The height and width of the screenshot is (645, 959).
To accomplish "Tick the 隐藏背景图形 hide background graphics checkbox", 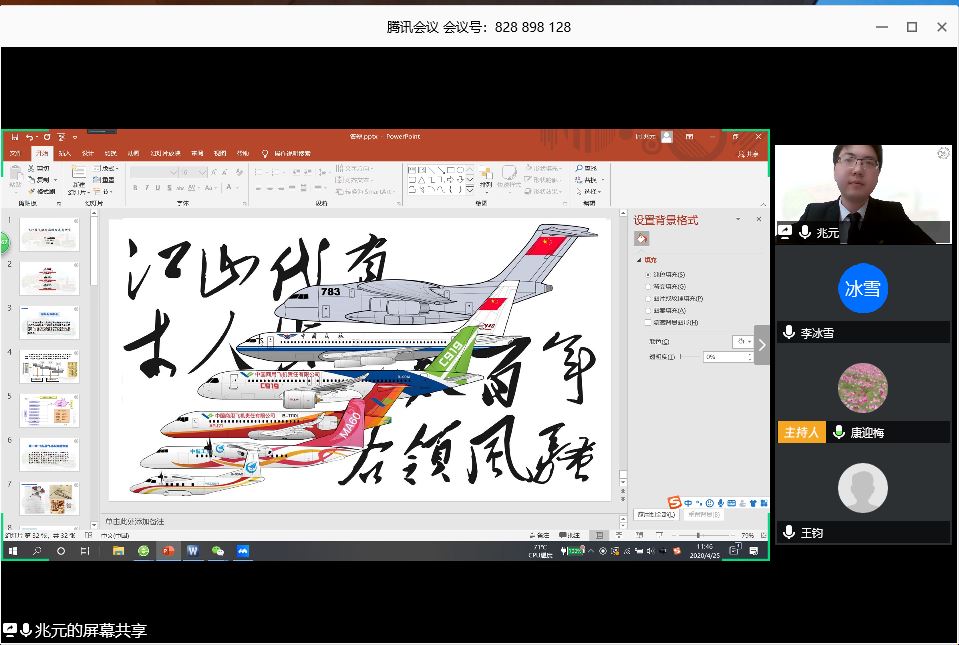I will (x=648, y=323).
